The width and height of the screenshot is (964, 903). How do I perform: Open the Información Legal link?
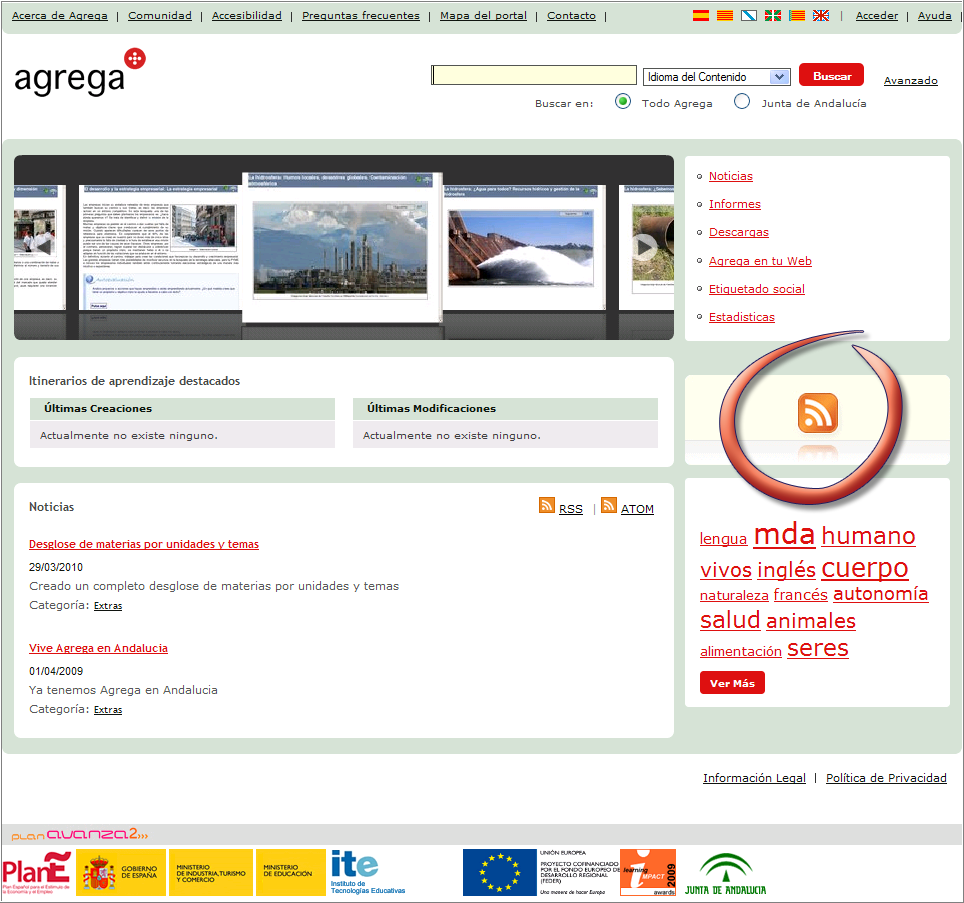(754, 778)
